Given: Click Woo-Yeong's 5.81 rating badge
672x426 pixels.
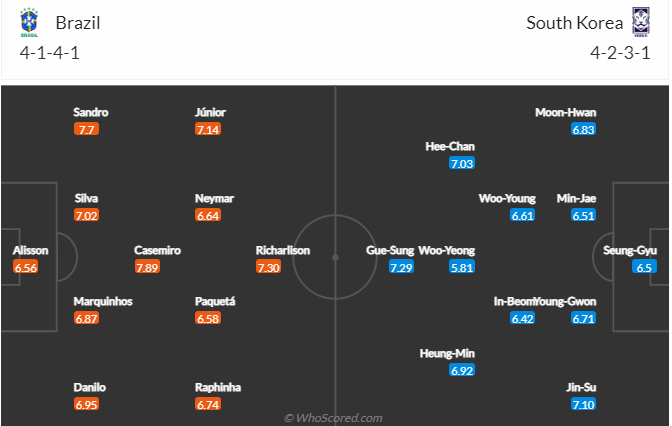Looking at the screenshot, I should 462,267.
